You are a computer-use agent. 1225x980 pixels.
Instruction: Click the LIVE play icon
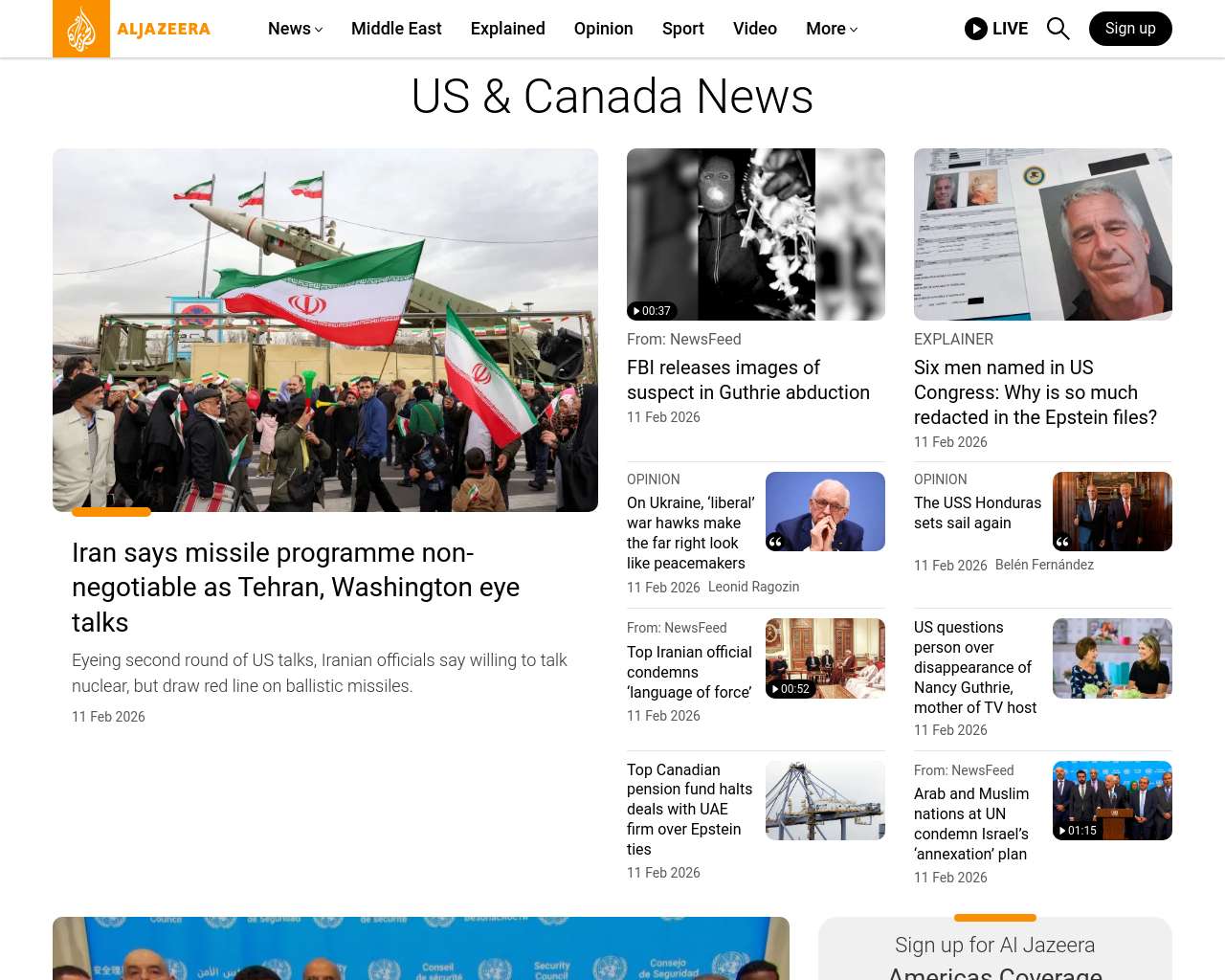coord(976,29)
